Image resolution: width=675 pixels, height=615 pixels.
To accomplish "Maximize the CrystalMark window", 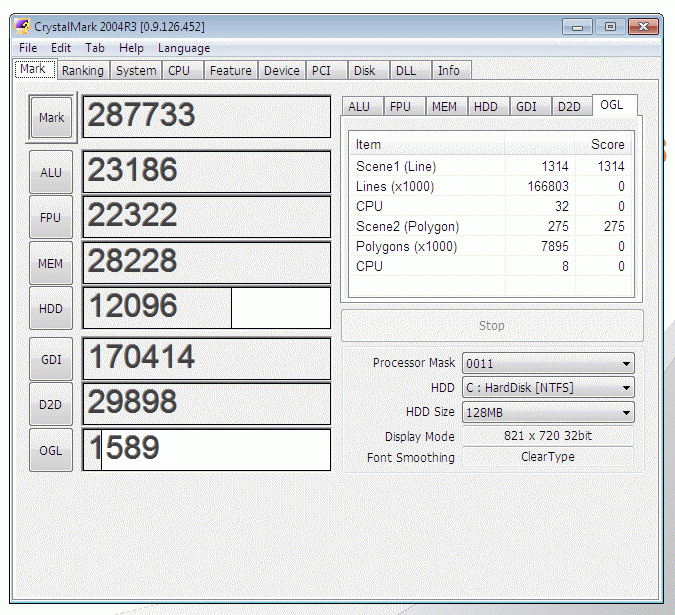I will [610, 27].
